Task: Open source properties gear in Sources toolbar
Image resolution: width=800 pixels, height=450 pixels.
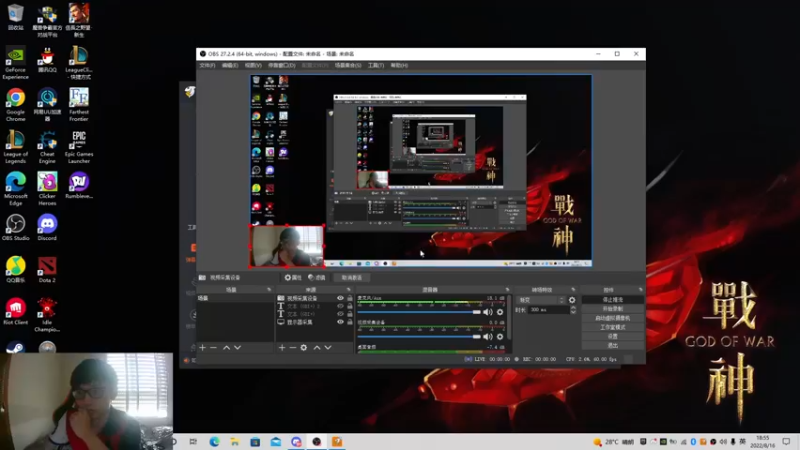Action: [x=304, y=347]
